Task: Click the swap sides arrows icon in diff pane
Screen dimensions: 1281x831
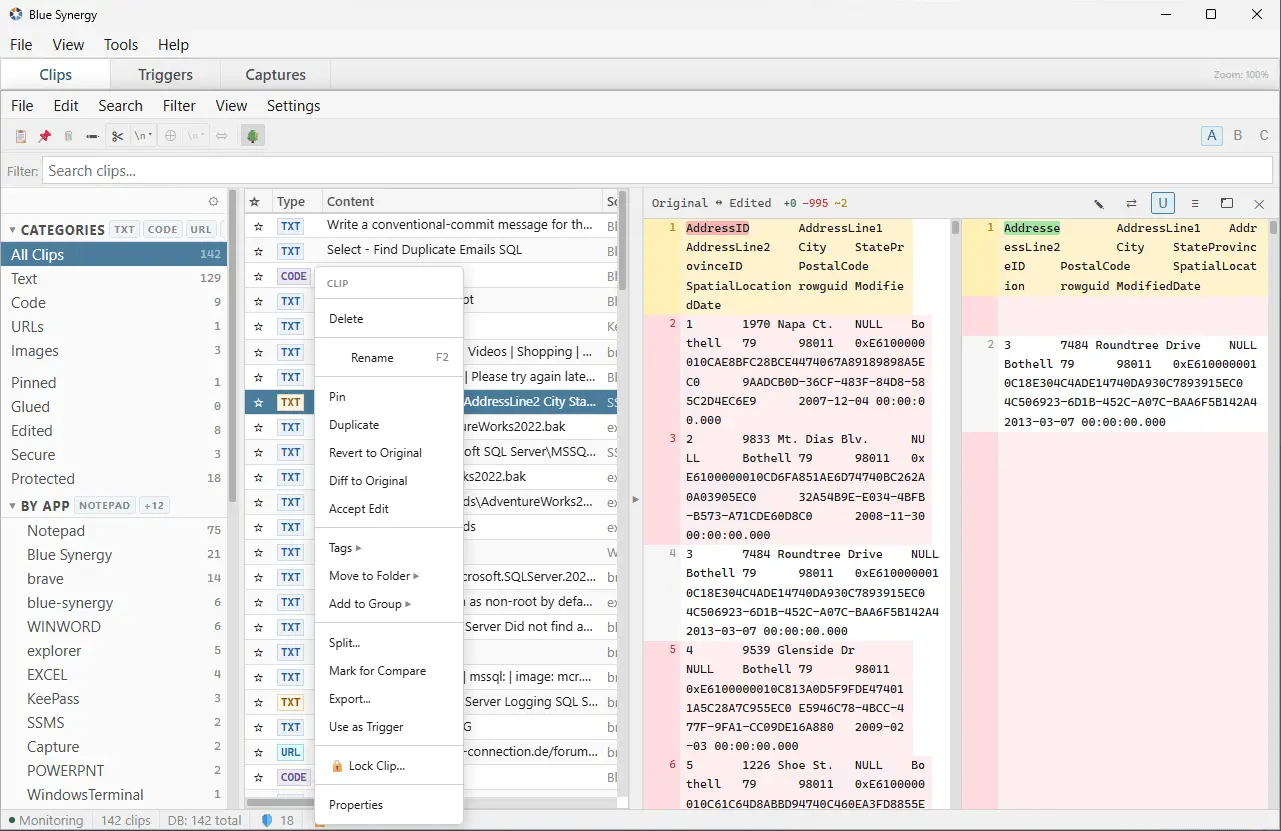Action: click(1131, 203)
